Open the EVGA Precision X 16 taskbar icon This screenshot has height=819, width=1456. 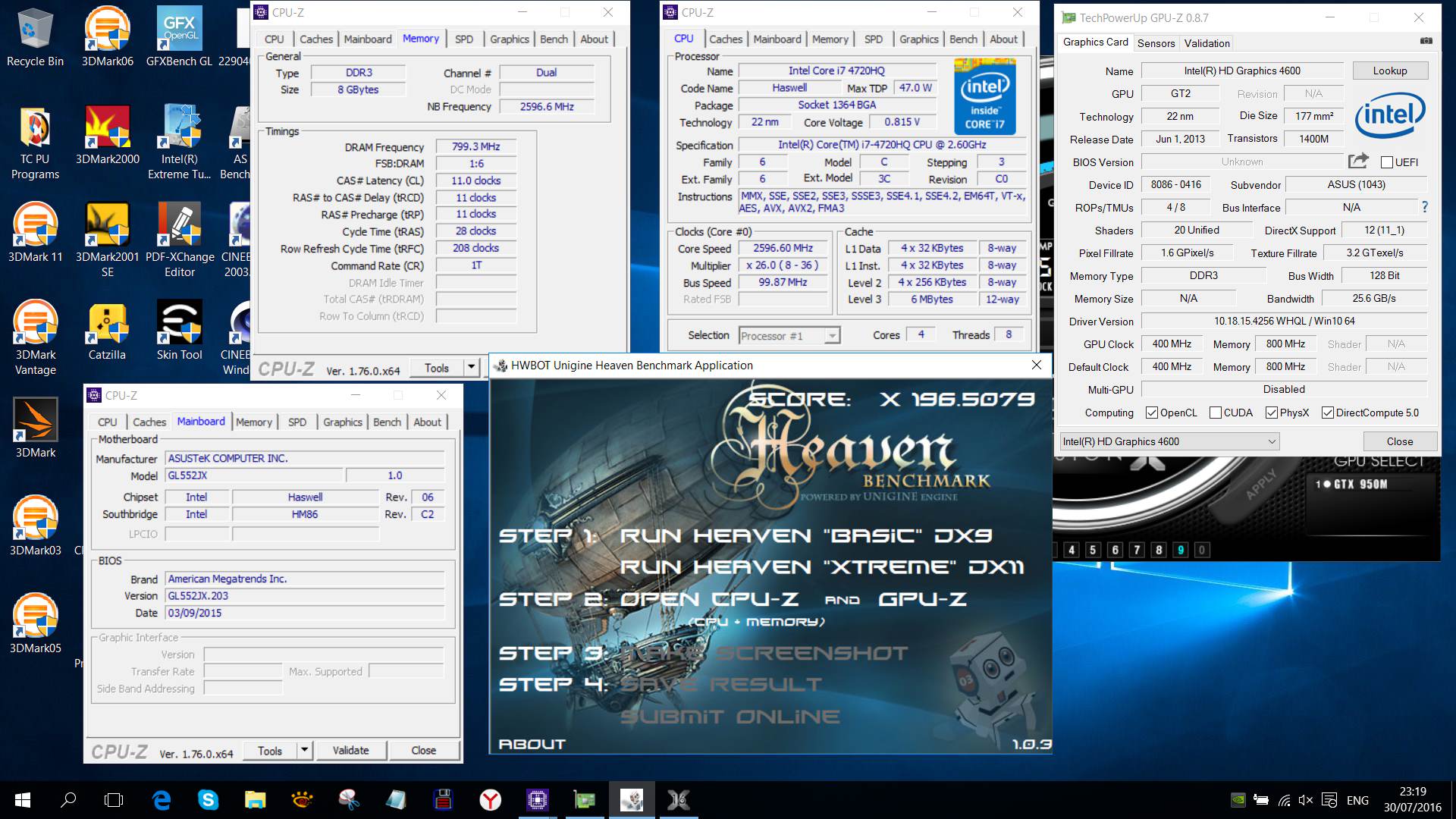click(x=679, y=800)
